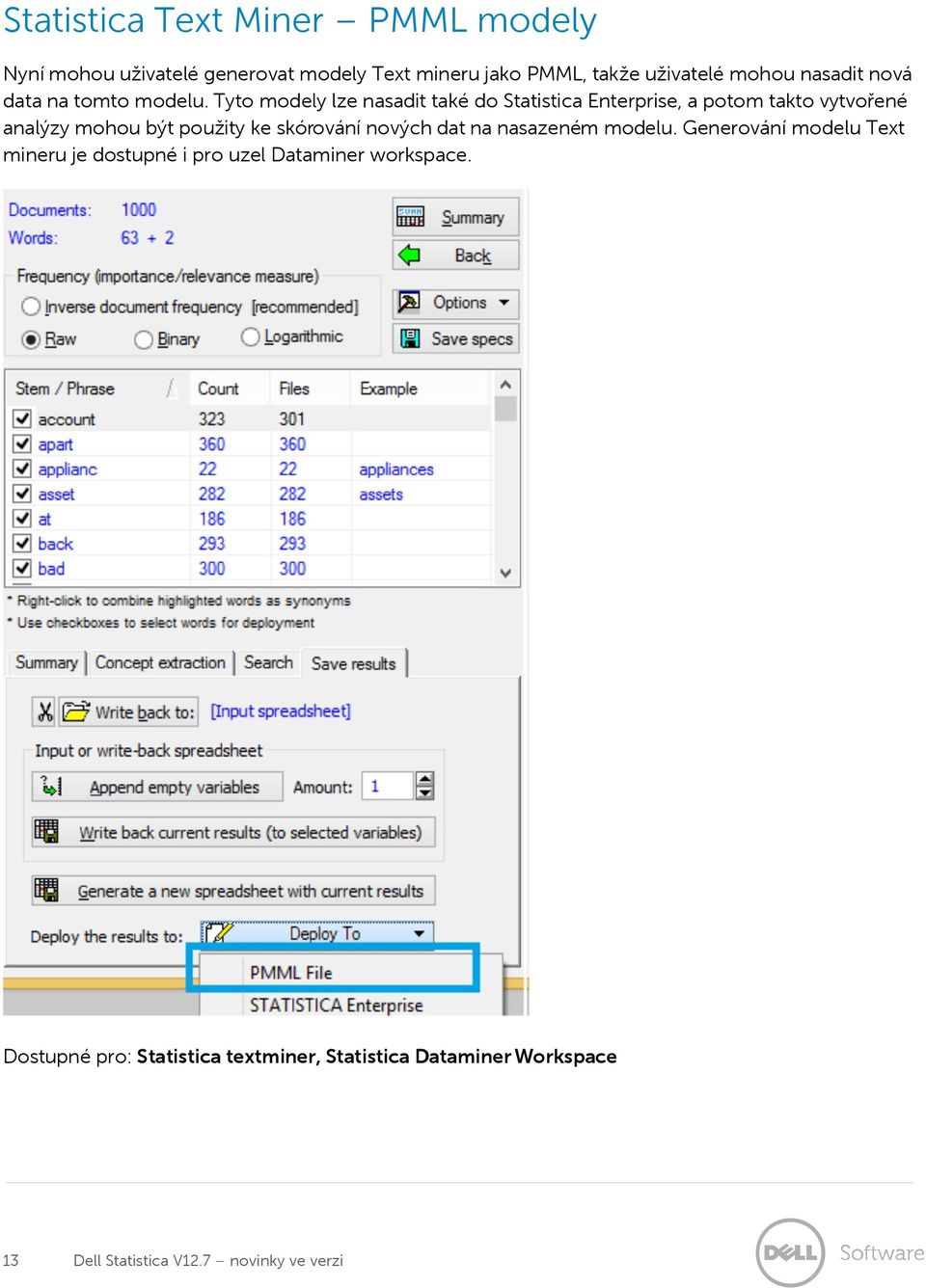Increase the Amount stepper value
This screenshot has height=1288, width=926.
tap(424, 779)
